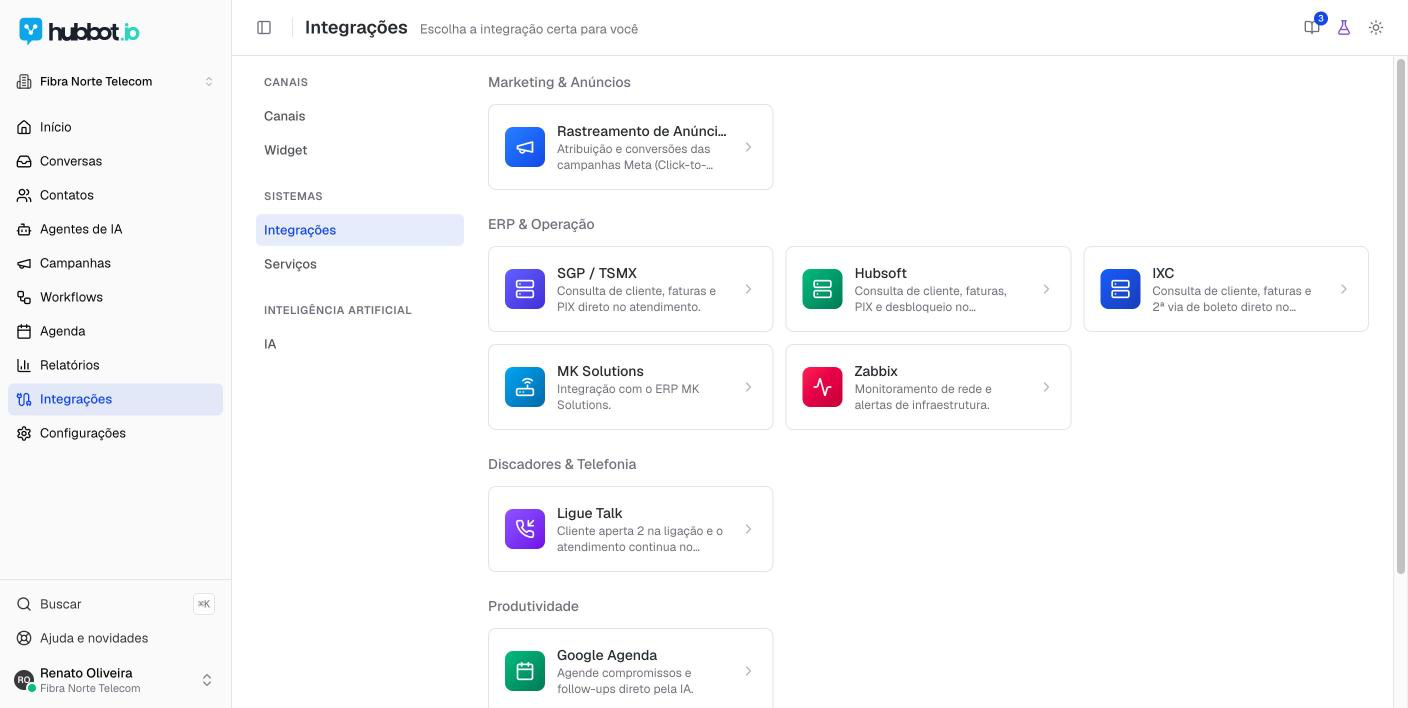Open Rastreamento de Anúncios via its chevron
The width and height of the screenshot is (1408, 708).
click(748, 147)
